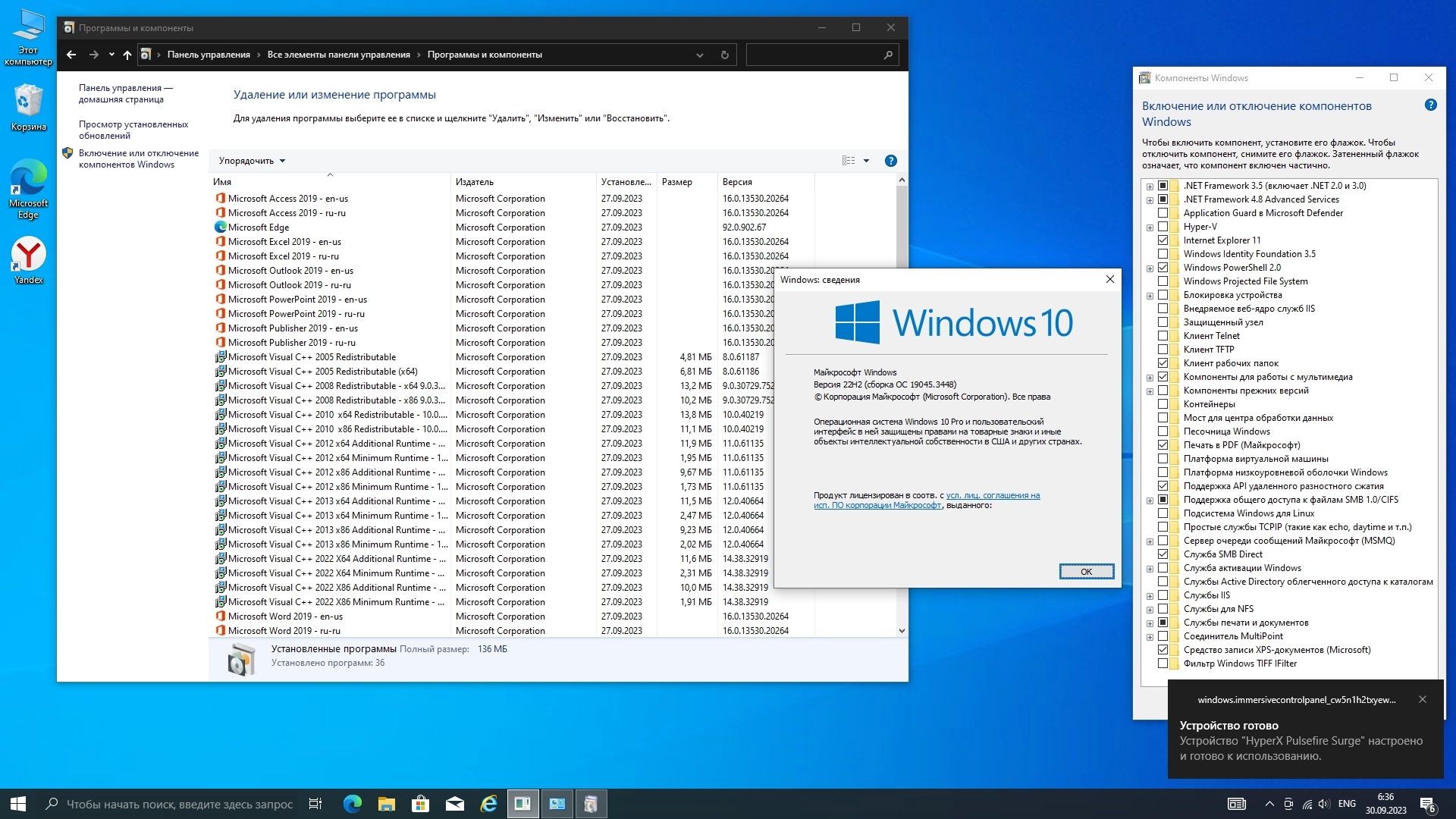Click help icon in Windows Features dialog
1456x819 pixels.
[1430, 105]
